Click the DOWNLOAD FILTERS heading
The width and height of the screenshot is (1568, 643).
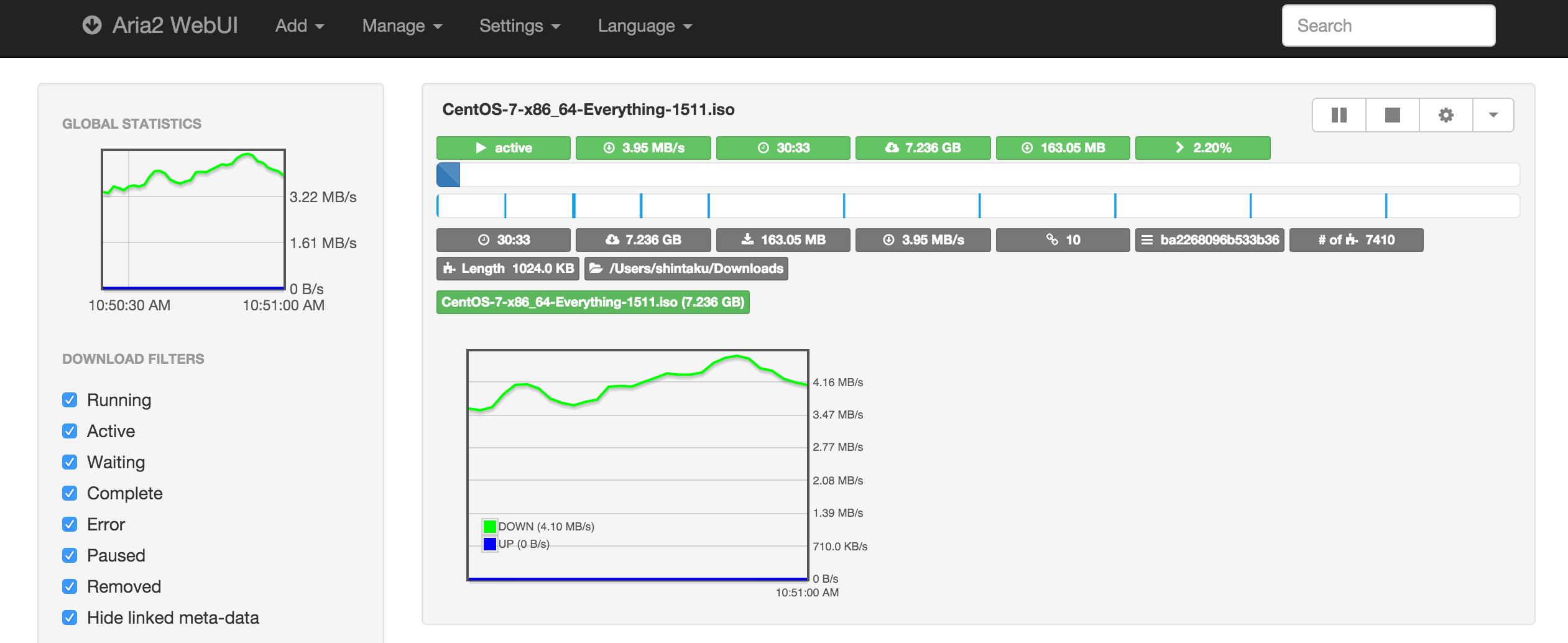pyautogui.click(x=133, y=359)
